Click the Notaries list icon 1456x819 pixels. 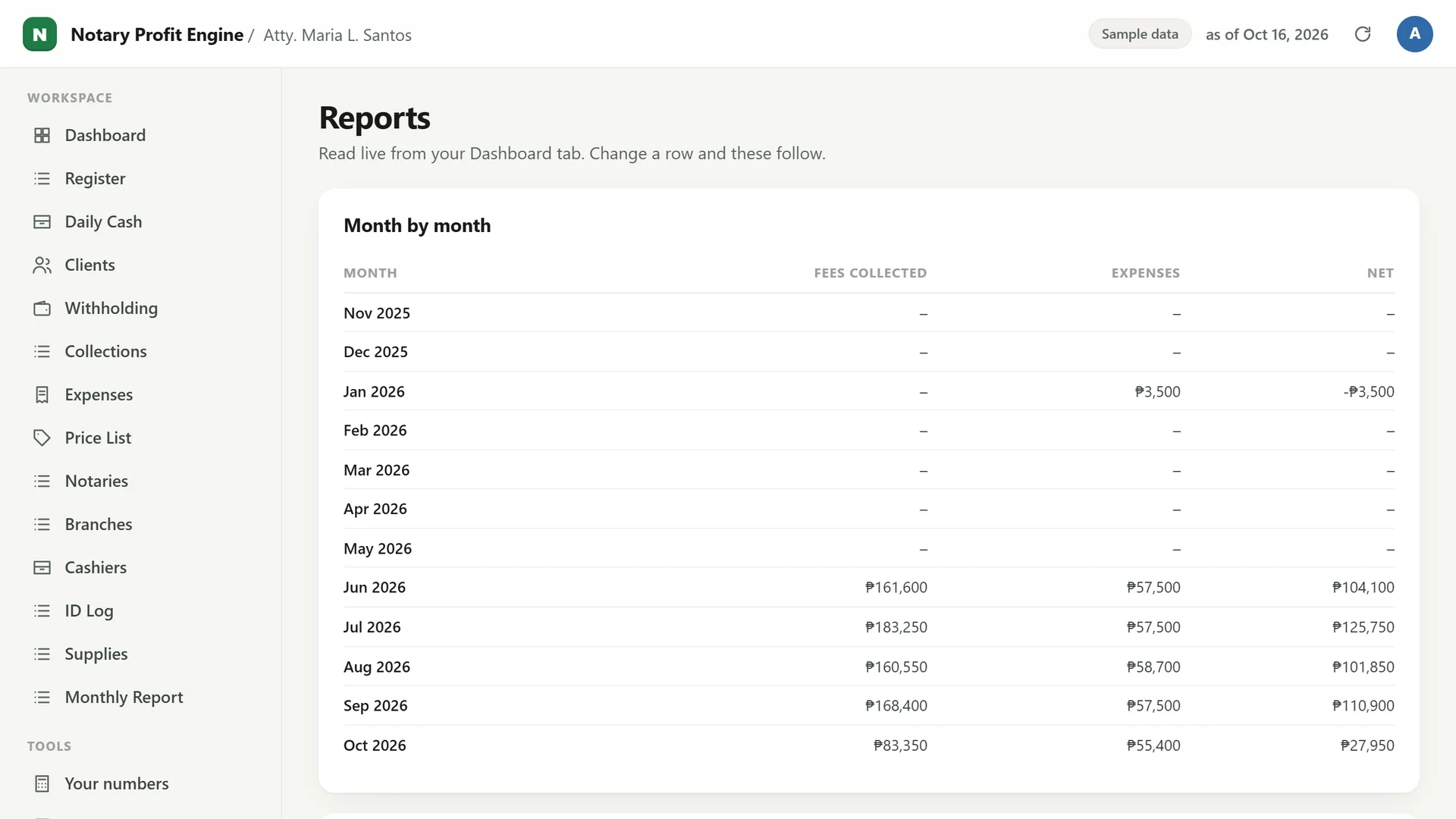[x=42, y=481]
